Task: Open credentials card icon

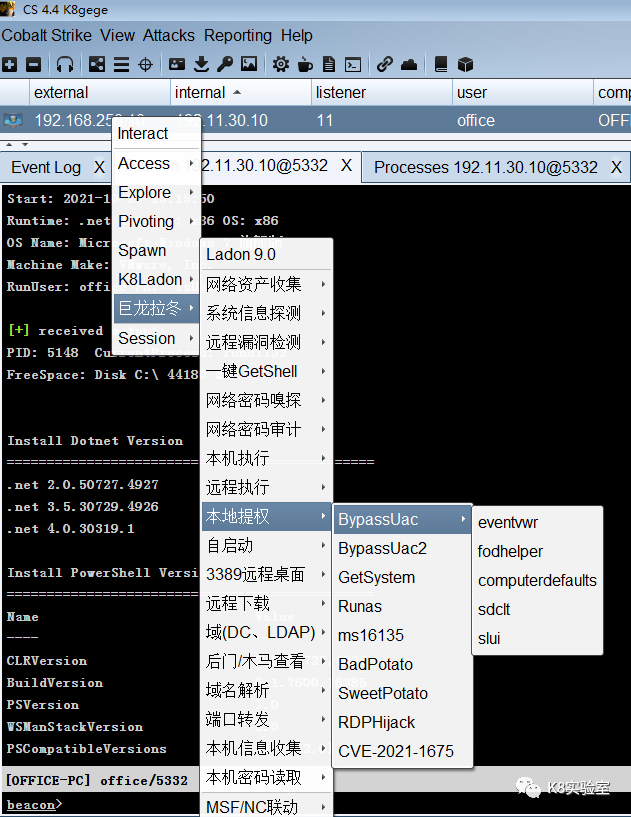Action: pos(177,65)
